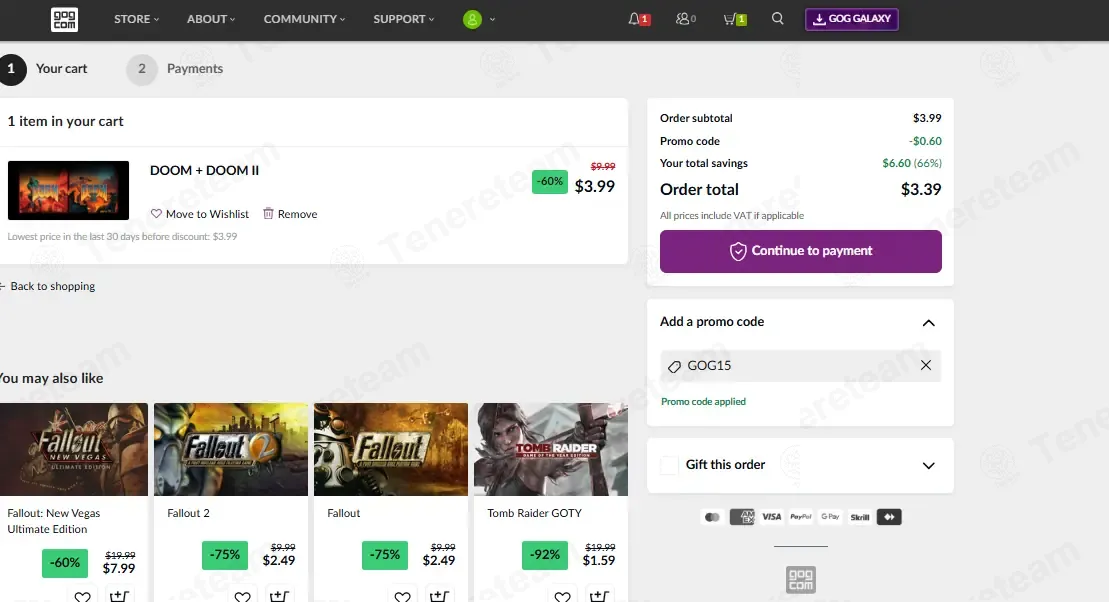Add Tomb Raider GOTY to cart icon
Image resolution: width=1109 pixels, height=602 pixels.
click(599, 596)
